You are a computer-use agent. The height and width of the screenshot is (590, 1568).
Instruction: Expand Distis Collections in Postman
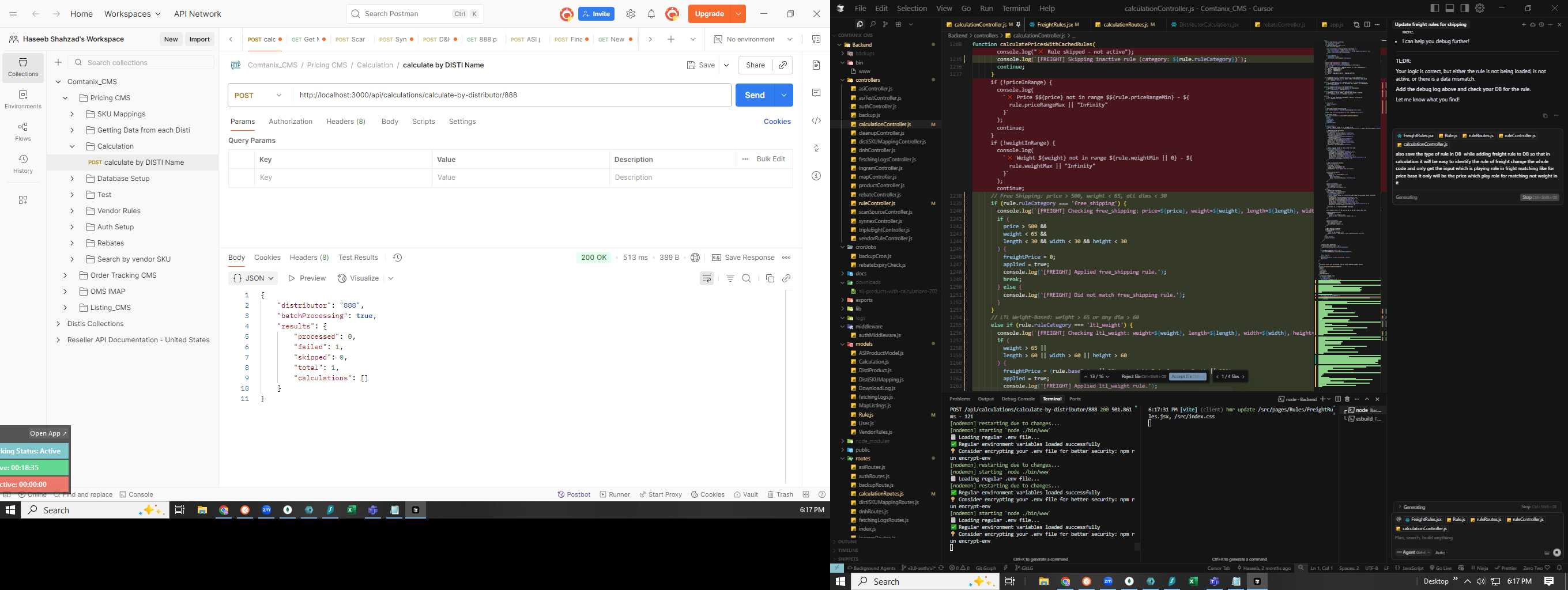coord(58,324)
